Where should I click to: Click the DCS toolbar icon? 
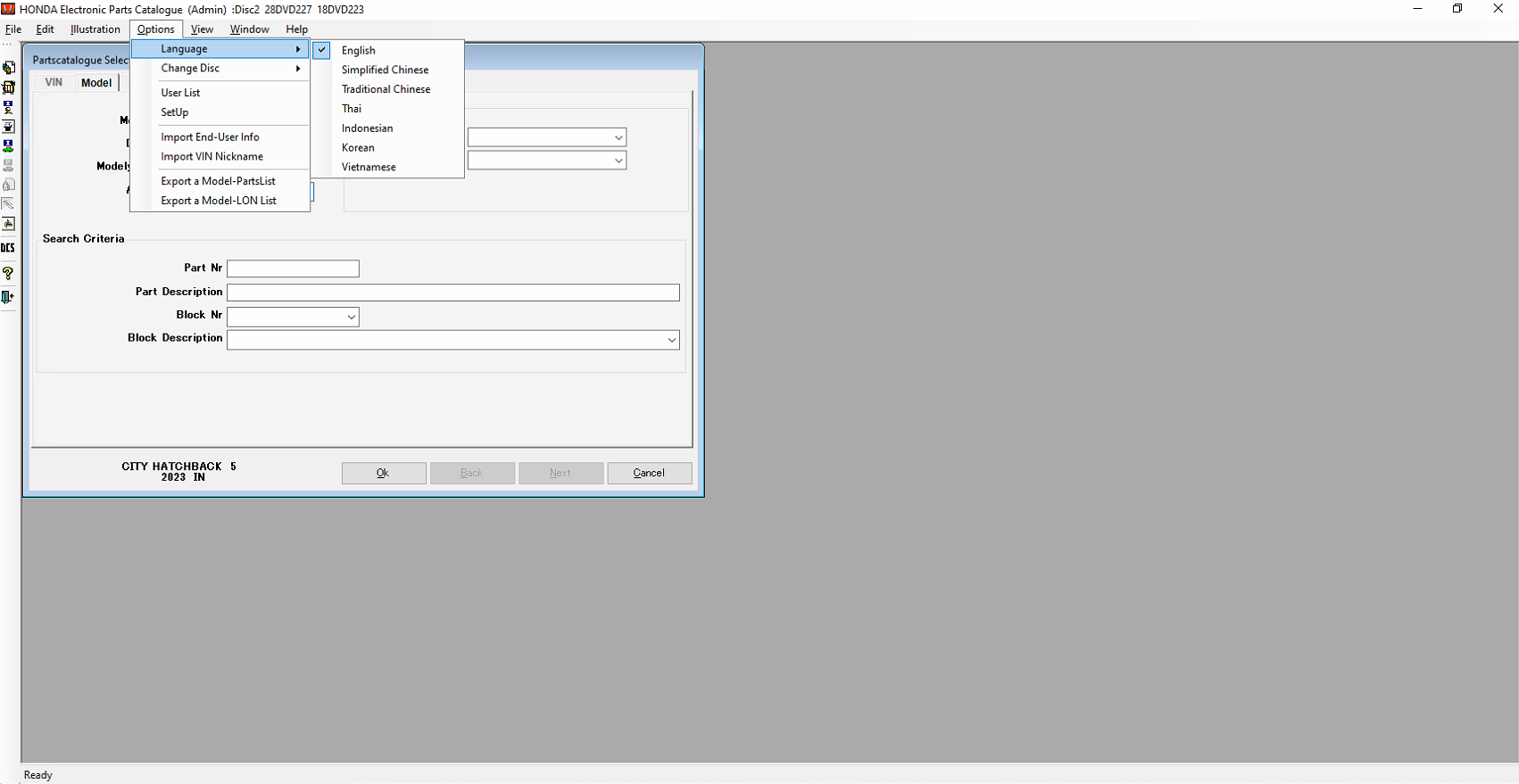click(8, 248)
